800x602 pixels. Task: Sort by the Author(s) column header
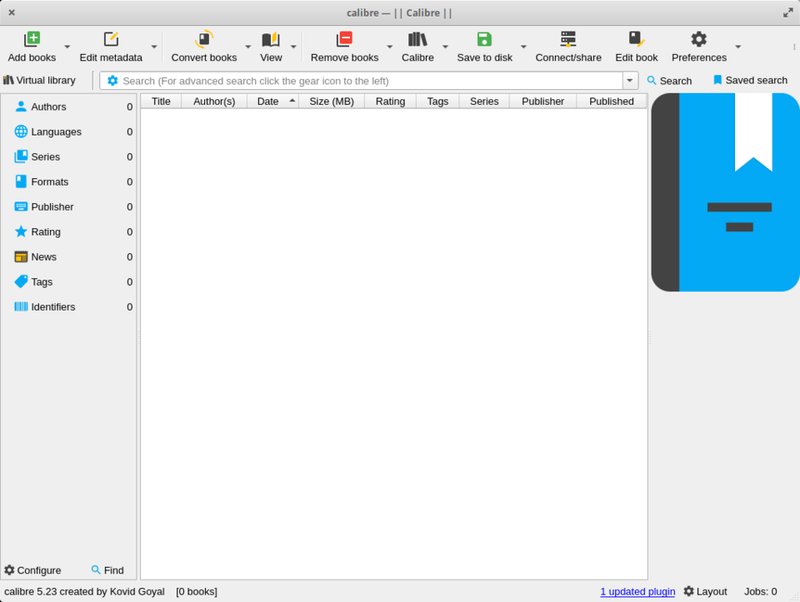214,101
